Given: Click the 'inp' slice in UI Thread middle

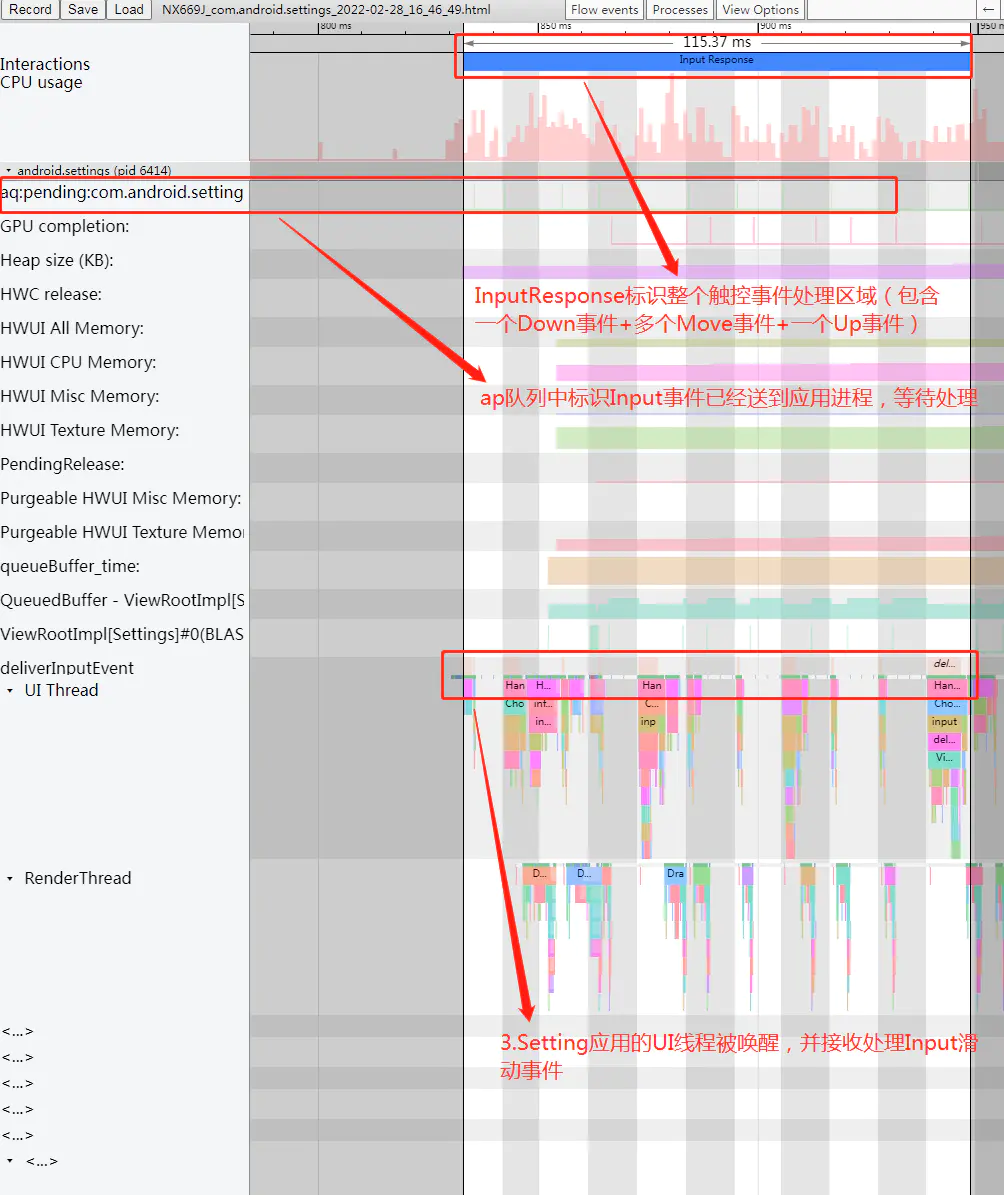Looking at the screenshot, I should click(649, 722).
